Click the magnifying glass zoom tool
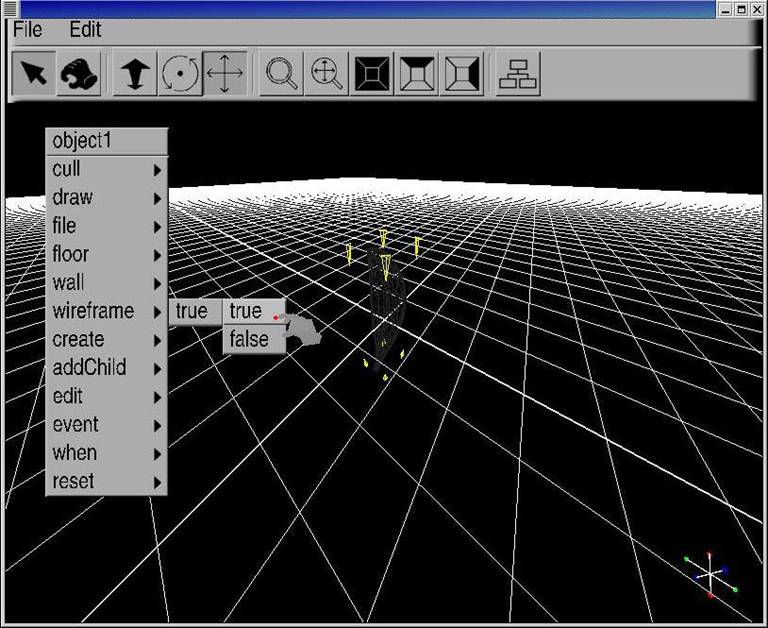The height and width of the screenshot is (628, 768). 282,73
